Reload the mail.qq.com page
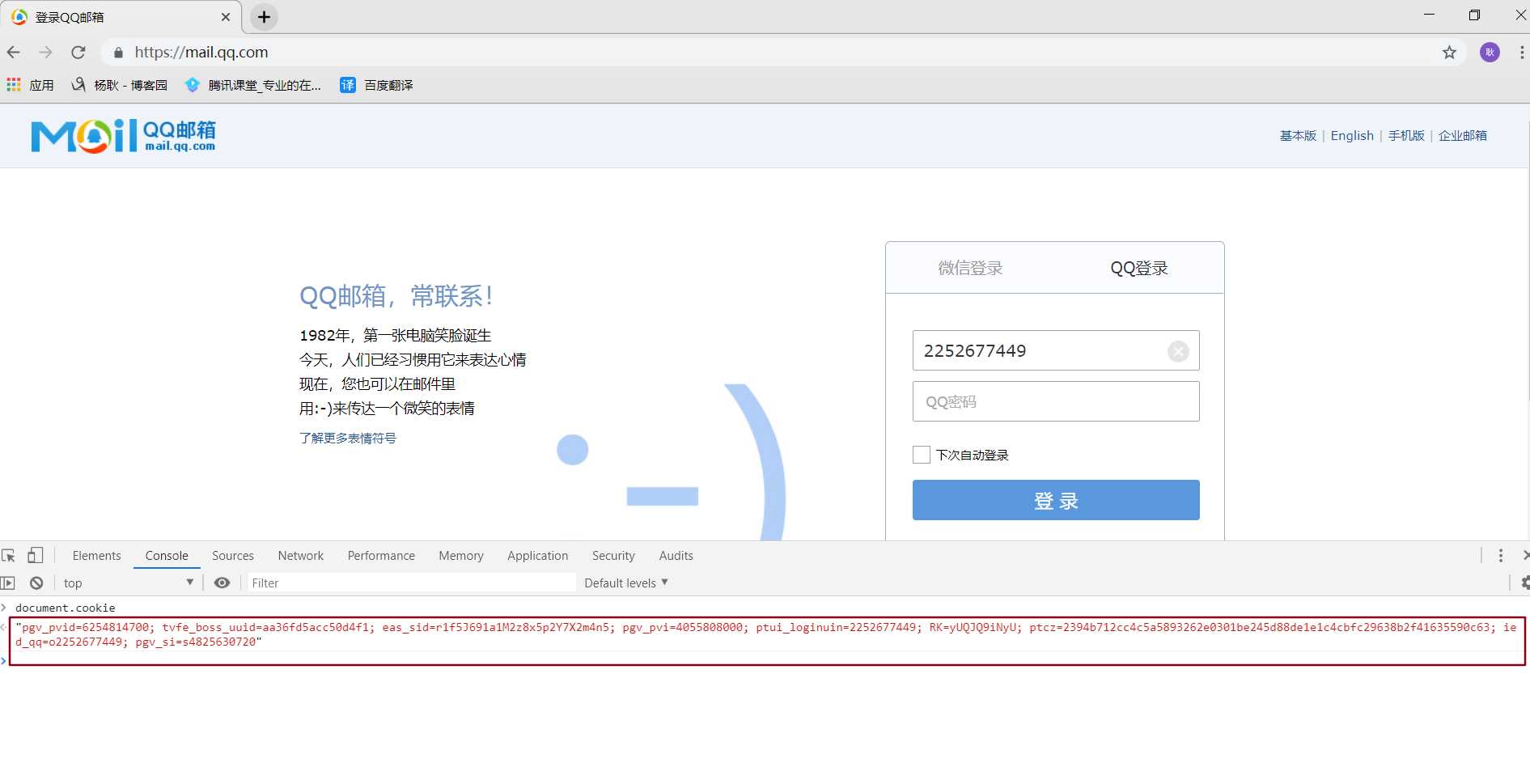The width and height of the screenshot is (1530, 784). pos(78,53)
